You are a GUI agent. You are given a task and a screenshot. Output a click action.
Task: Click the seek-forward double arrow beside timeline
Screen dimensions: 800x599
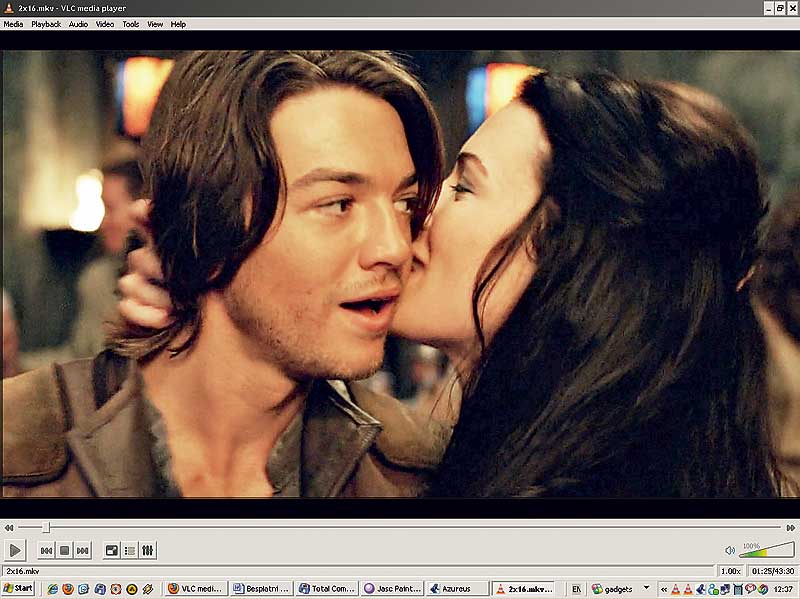[791, 528]
